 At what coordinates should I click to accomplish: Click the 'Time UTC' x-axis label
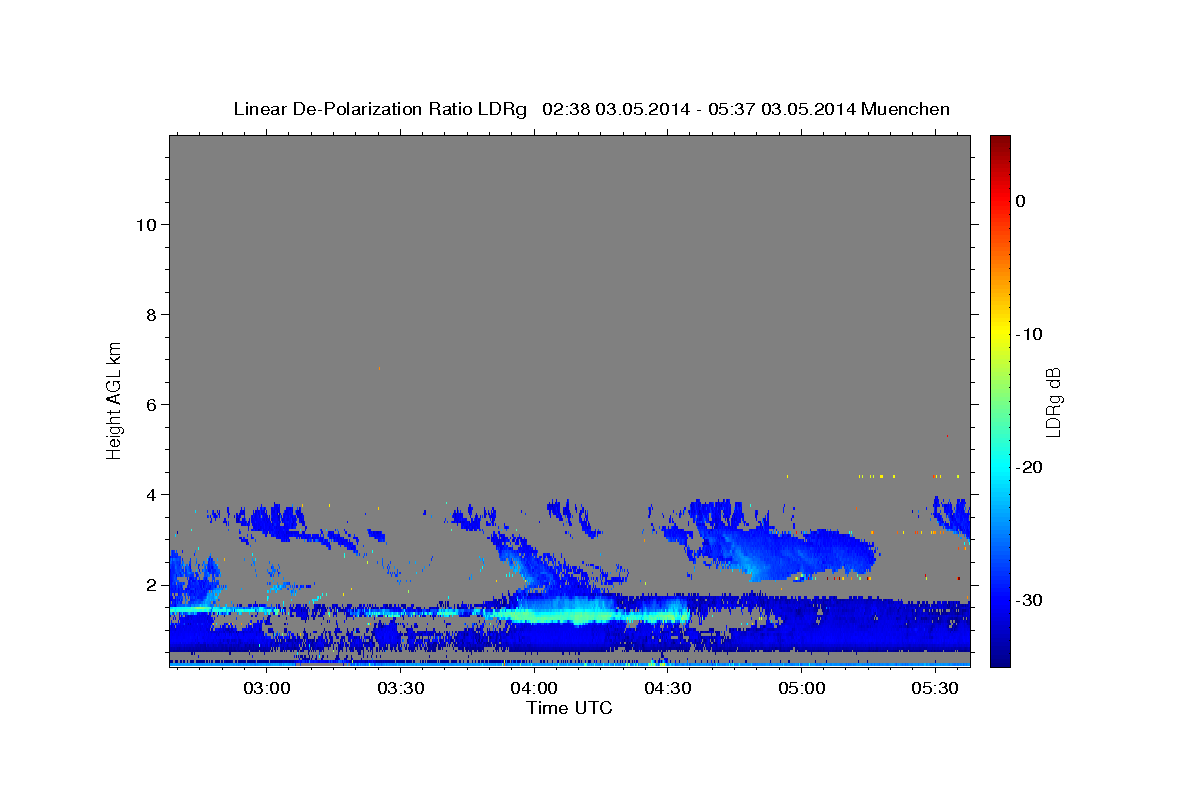pyautogui.click(x=569, y=708)
